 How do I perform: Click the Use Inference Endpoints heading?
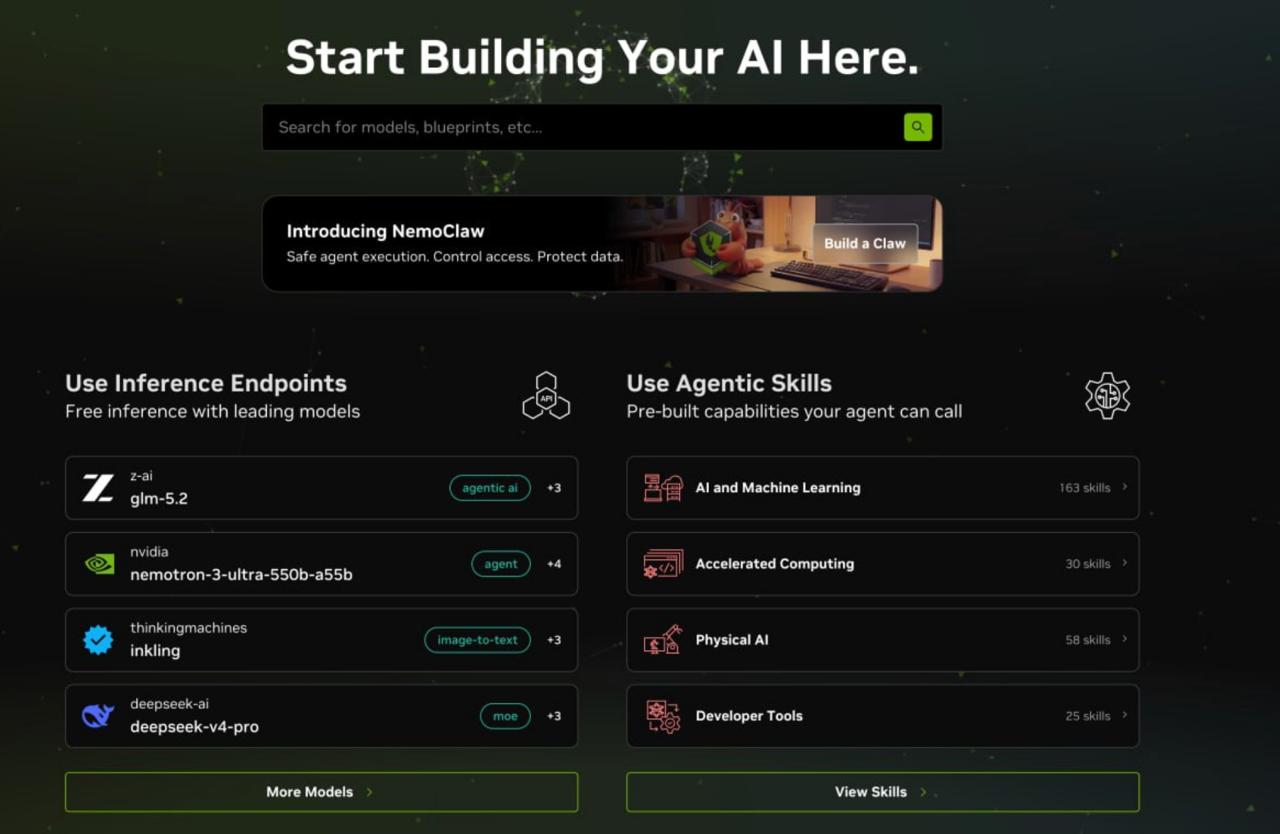tap(206, 384)
